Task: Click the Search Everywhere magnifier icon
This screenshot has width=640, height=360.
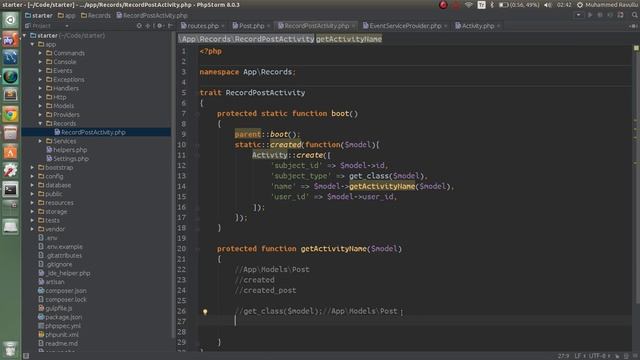Action: [x=635, y=15]
